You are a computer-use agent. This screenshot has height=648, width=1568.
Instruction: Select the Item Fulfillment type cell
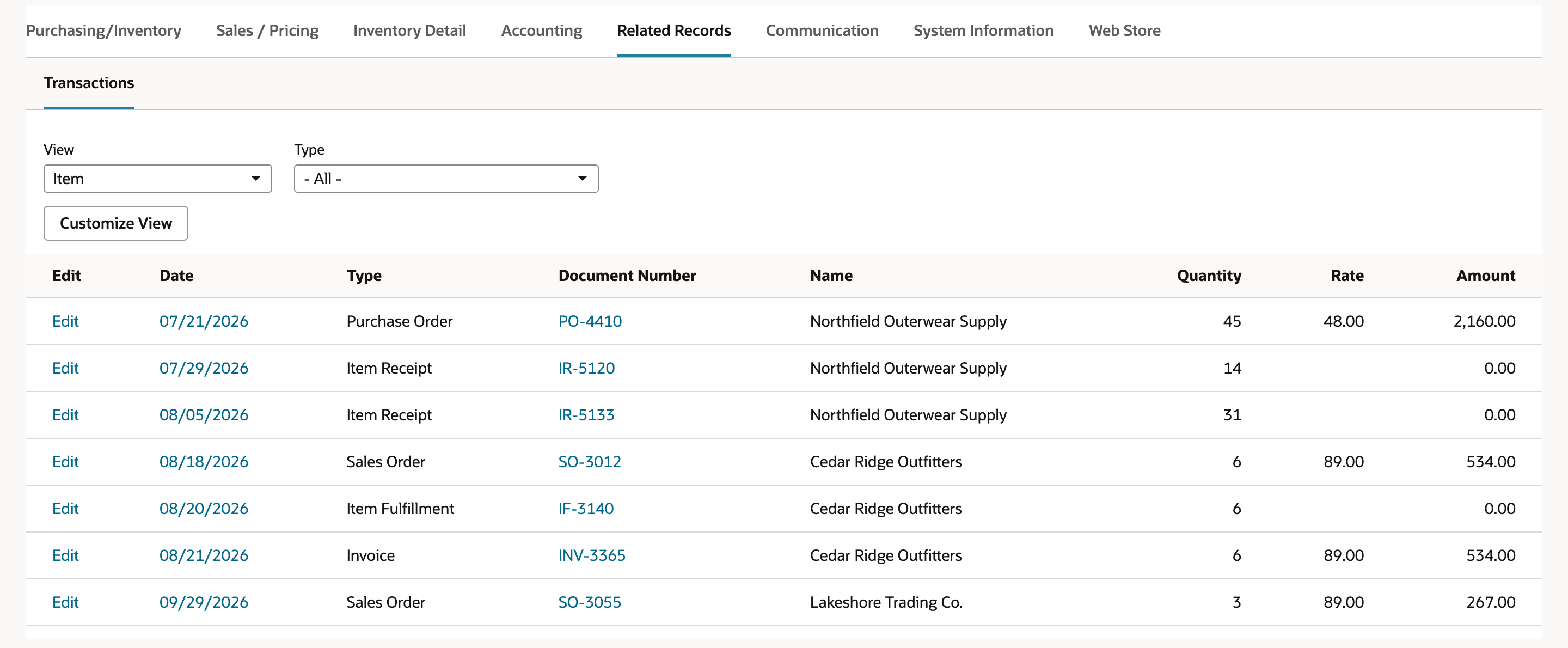(400, 509)
